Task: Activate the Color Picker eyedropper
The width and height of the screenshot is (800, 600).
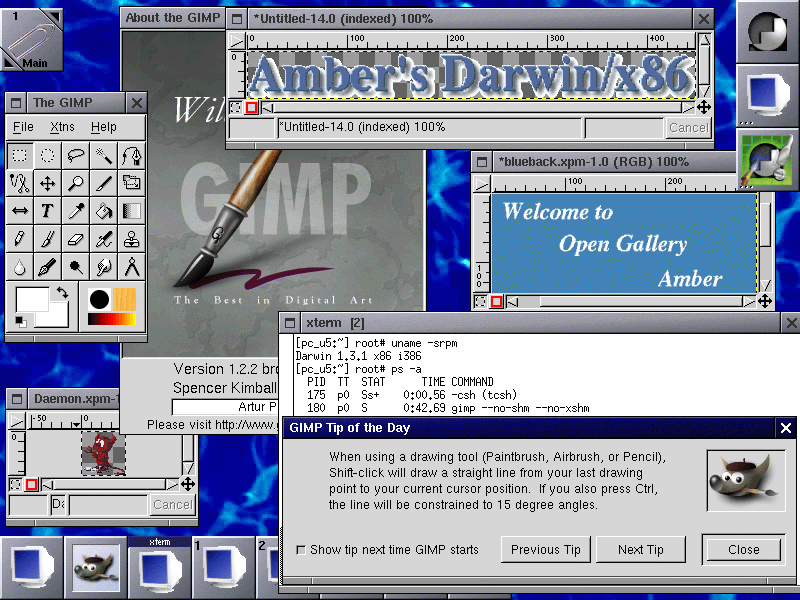Action: (76, 211)
